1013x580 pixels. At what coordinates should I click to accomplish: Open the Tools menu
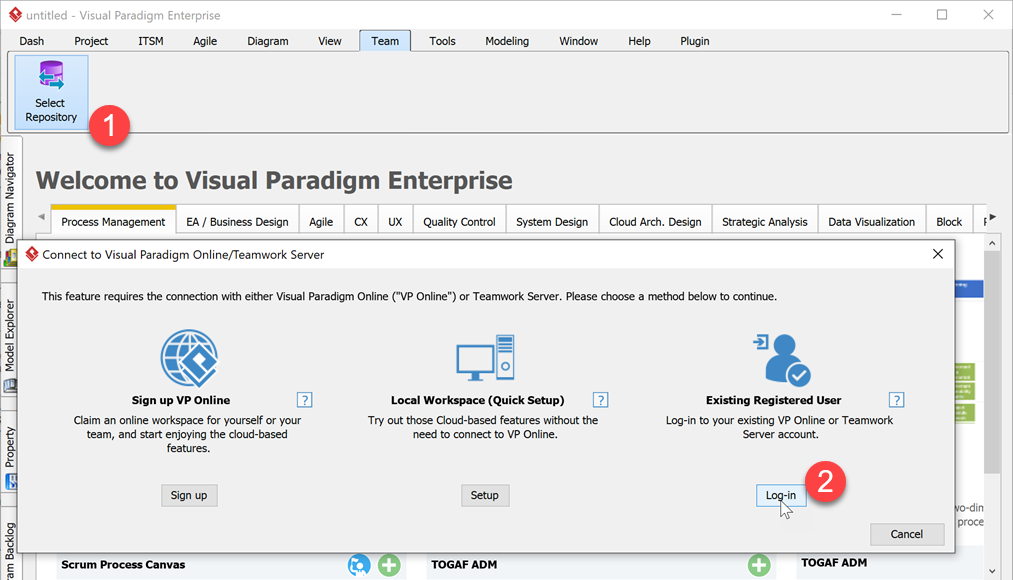443,41
